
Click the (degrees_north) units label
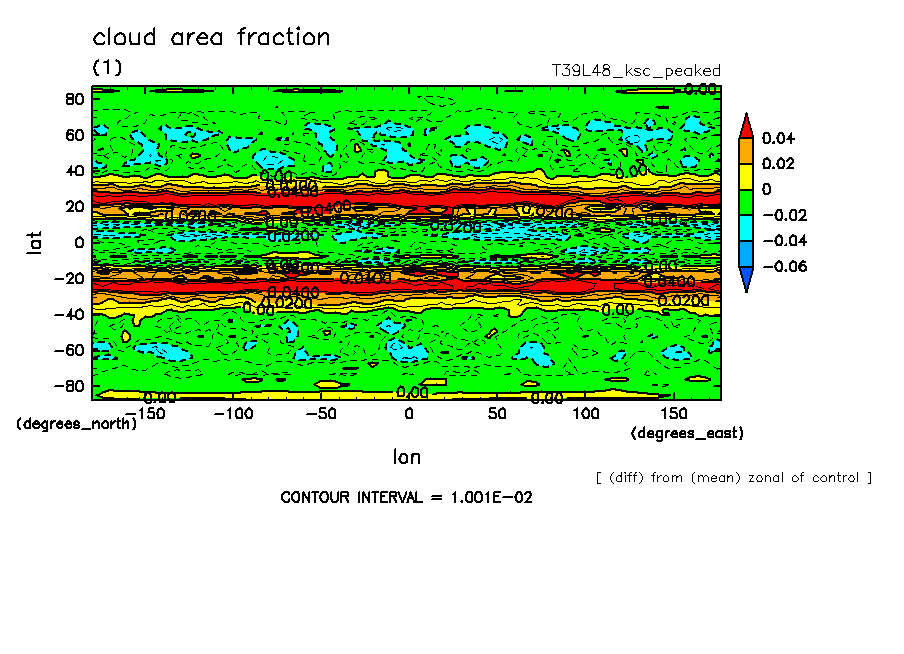click(76, 423)
